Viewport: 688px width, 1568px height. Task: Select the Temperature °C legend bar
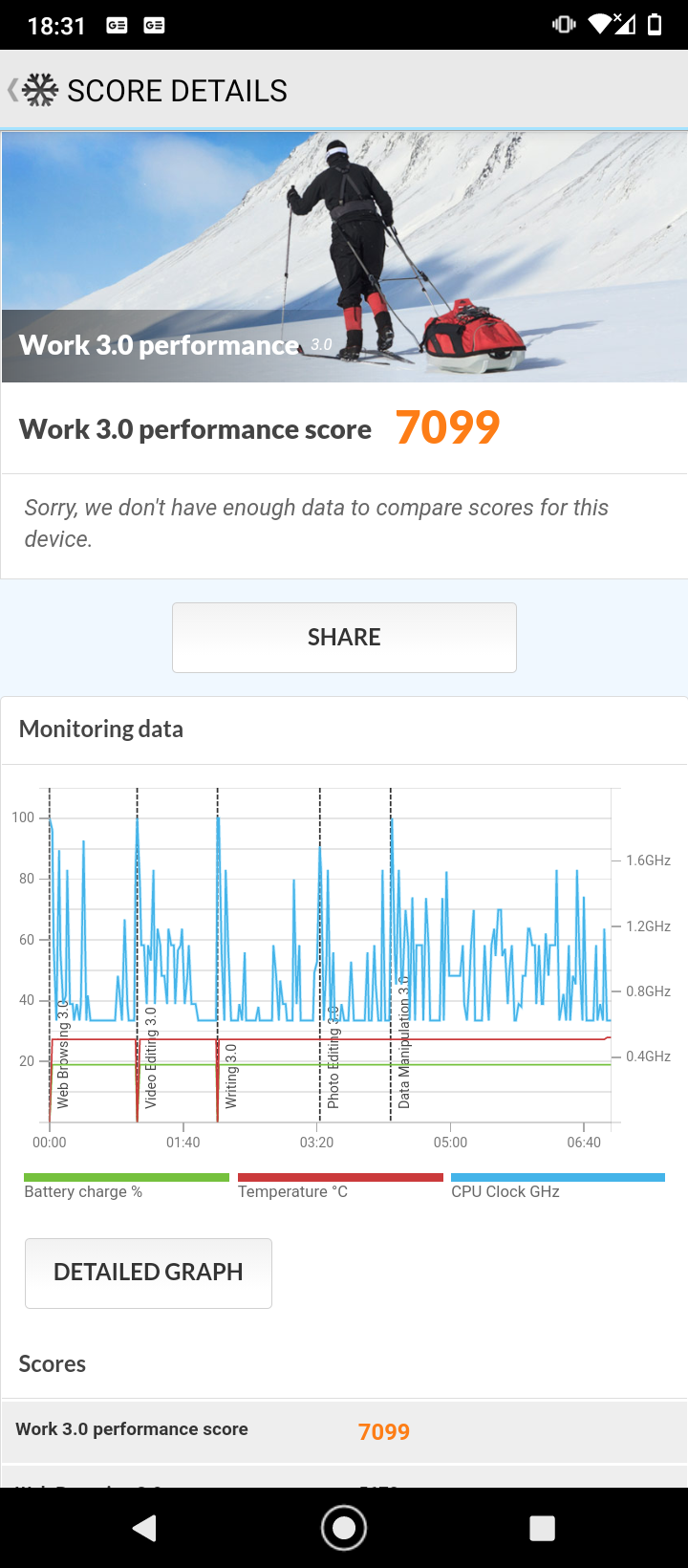(x=340, y=1178)
